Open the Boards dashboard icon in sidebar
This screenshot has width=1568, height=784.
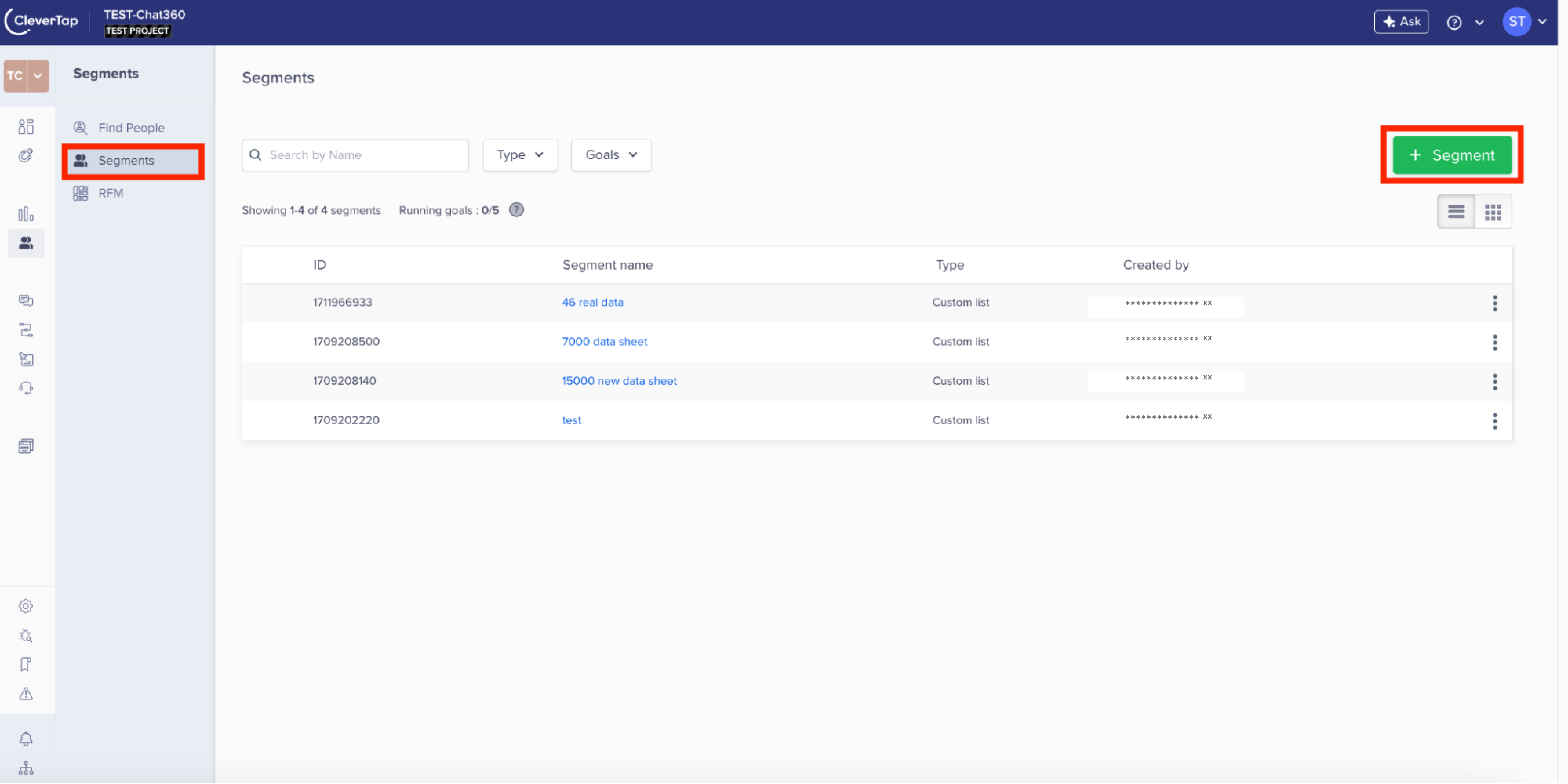click(x=26, y=126)
